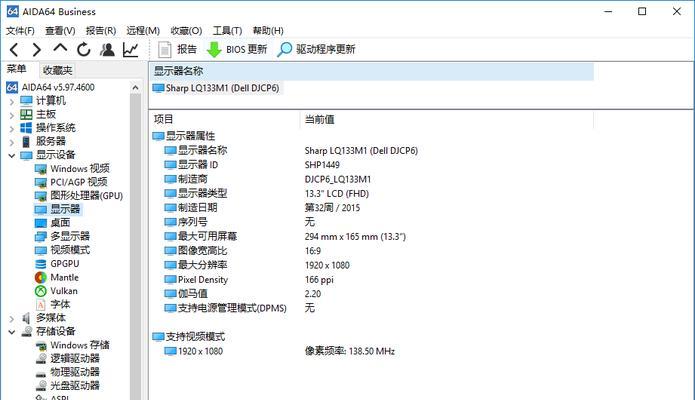Select 视频模式 in the tree
The image size is (695, 400).
click(x=62, y=250)
